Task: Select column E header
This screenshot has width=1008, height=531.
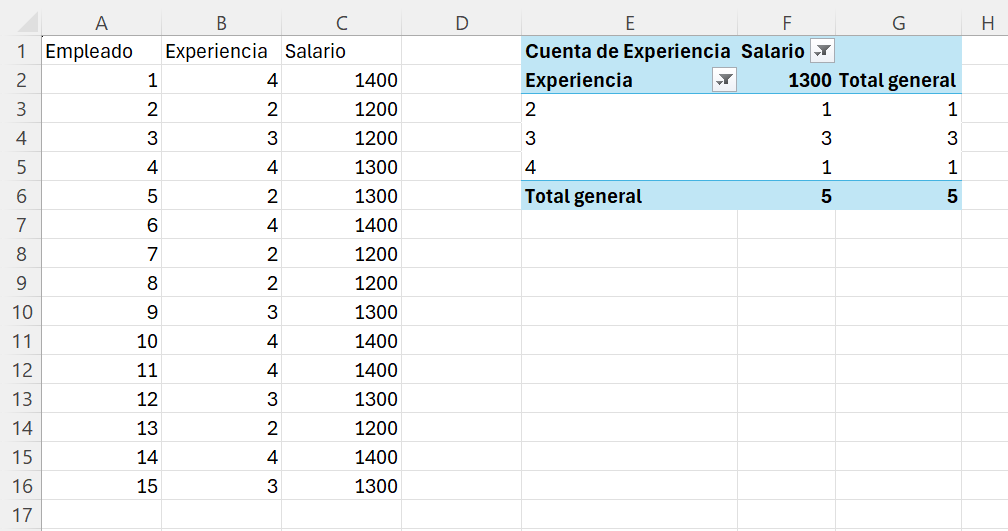Action: point(629,23)
